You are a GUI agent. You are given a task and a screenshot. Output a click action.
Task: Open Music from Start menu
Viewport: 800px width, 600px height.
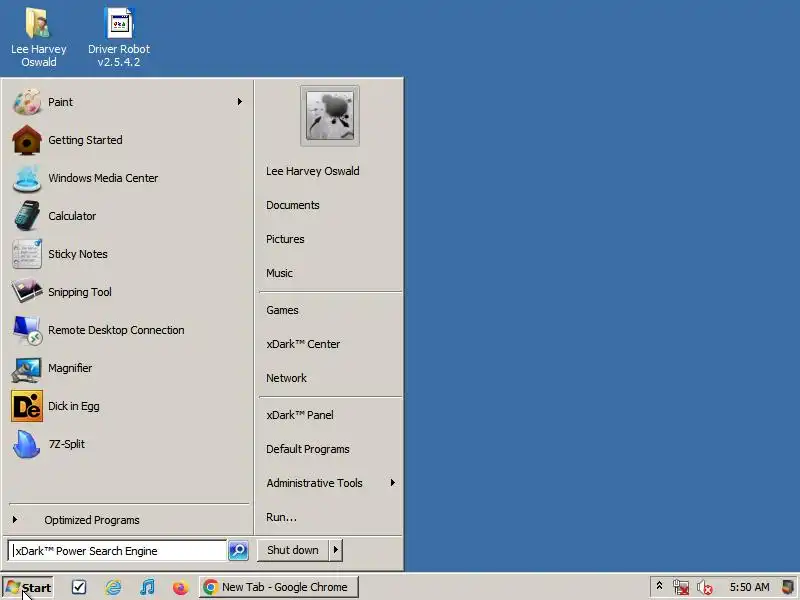tap(280, 273)
